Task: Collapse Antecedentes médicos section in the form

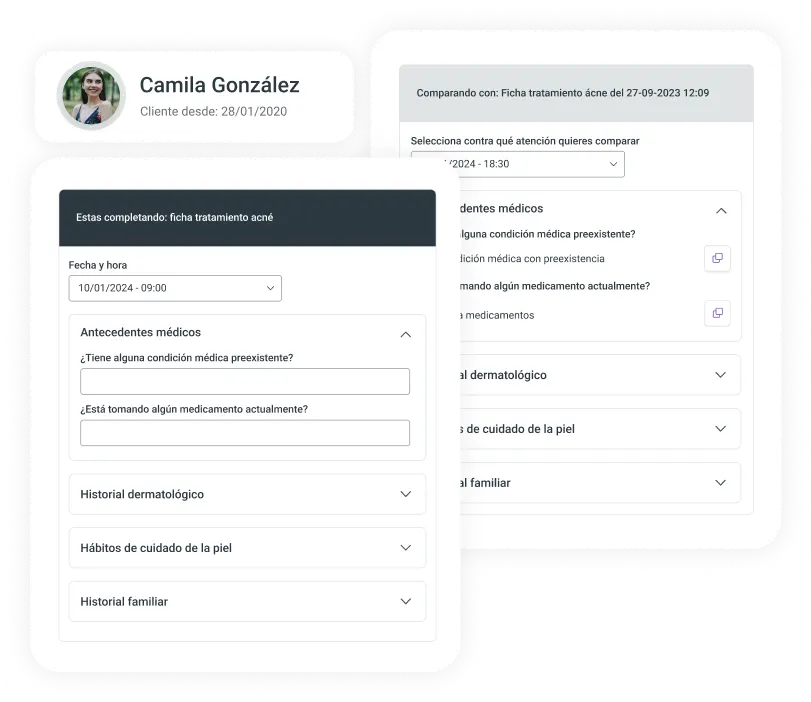Action: pyautogui.click(x=406, y=335)
